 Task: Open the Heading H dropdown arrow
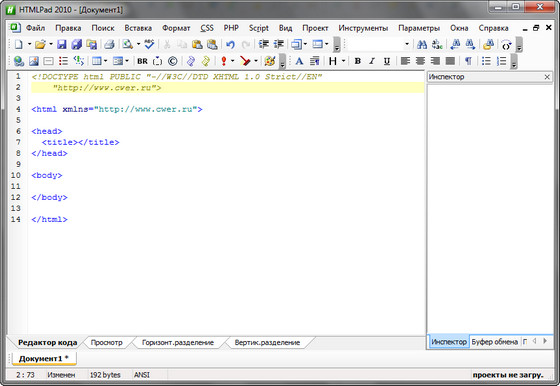coord(343,61)
